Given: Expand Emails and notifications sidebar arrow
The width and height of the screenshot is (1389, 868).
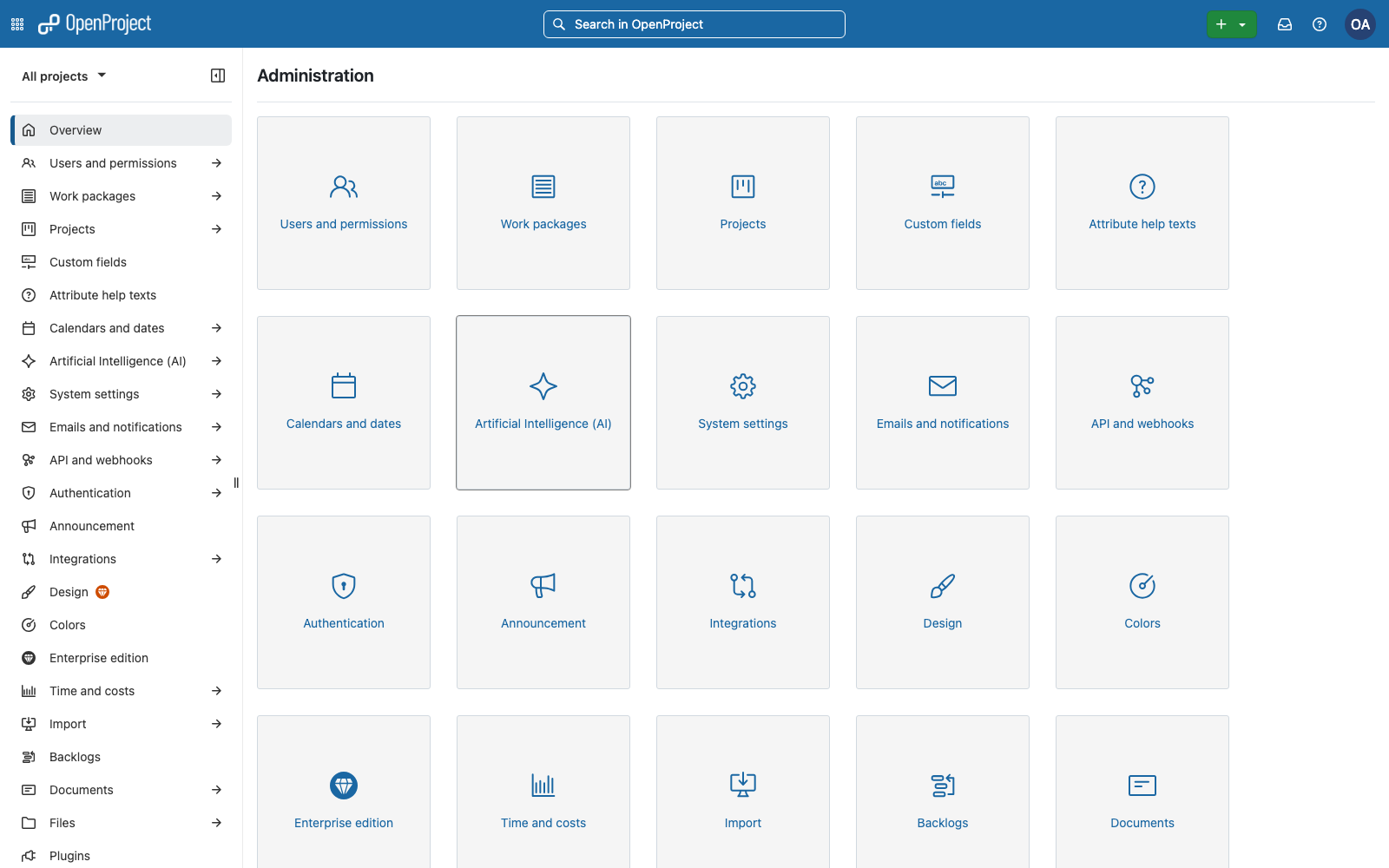Looking at the screenshot, I should [217, 427].
